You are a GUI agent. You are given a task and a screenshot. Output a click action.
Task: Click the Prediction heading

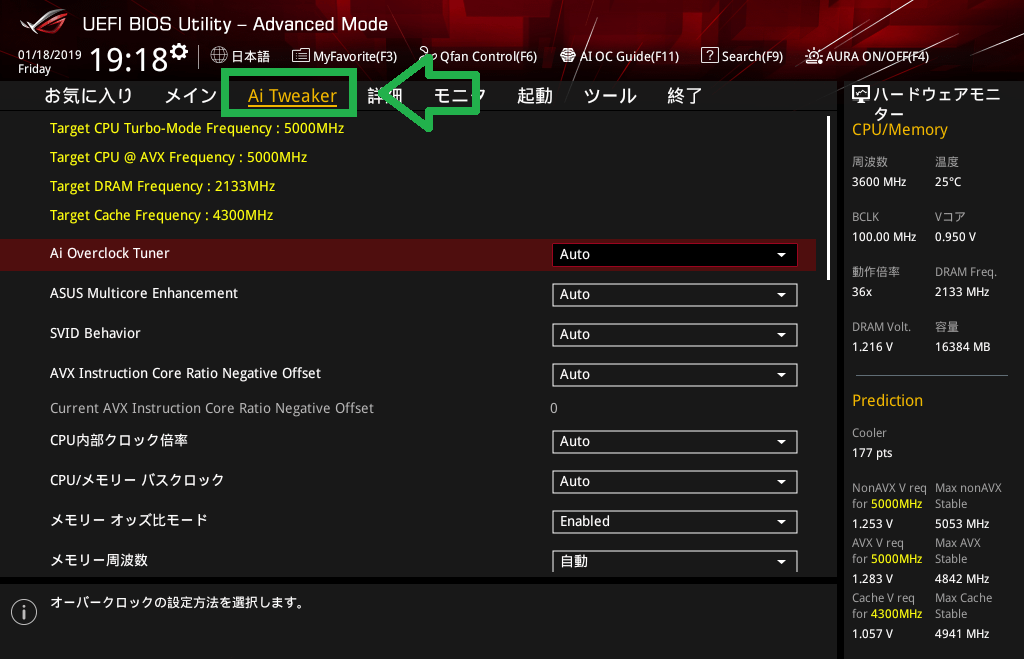coord(887,400)
